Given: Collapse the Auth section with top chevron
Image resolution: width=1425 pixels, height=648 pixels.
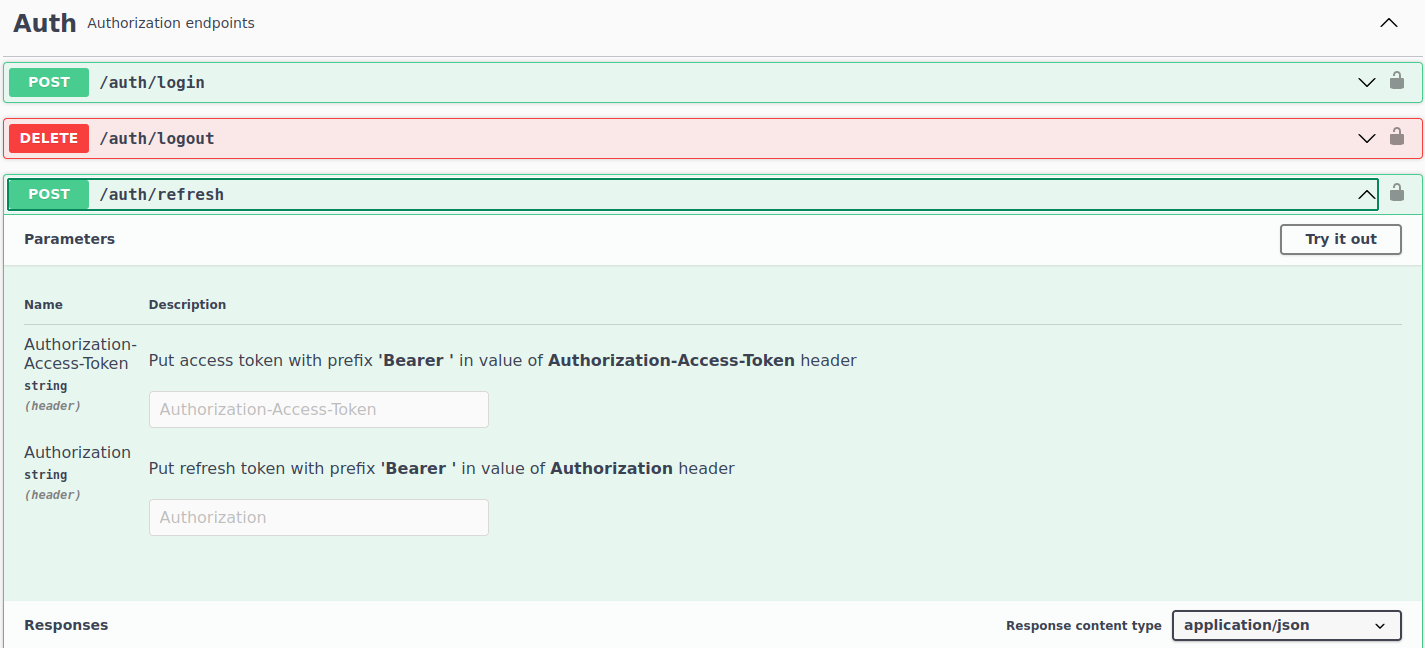Looking at the screenshot, I should (1388, 23).
